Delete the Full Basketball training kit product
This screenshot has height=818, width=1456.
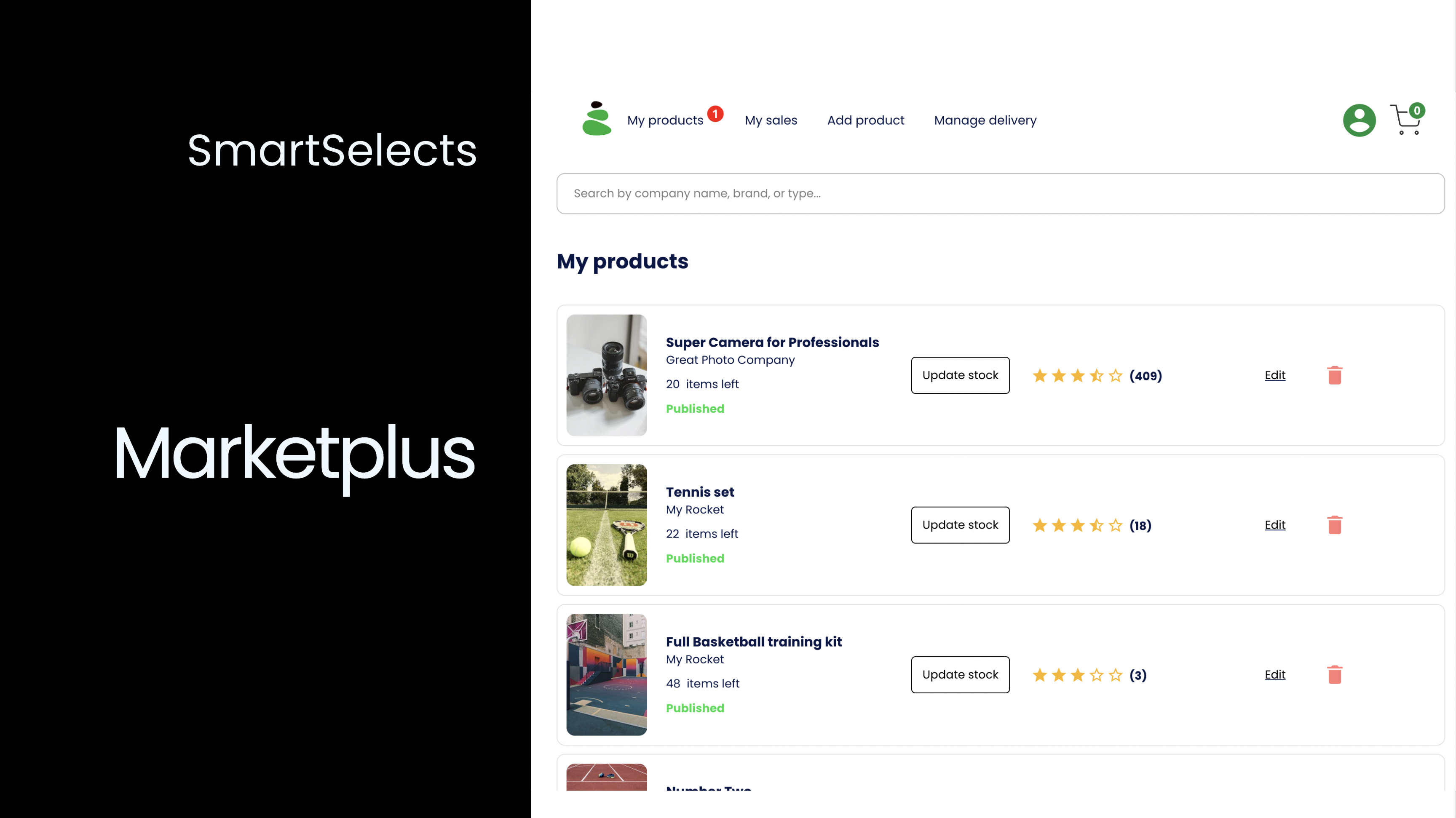click(x=1335, y=674)
